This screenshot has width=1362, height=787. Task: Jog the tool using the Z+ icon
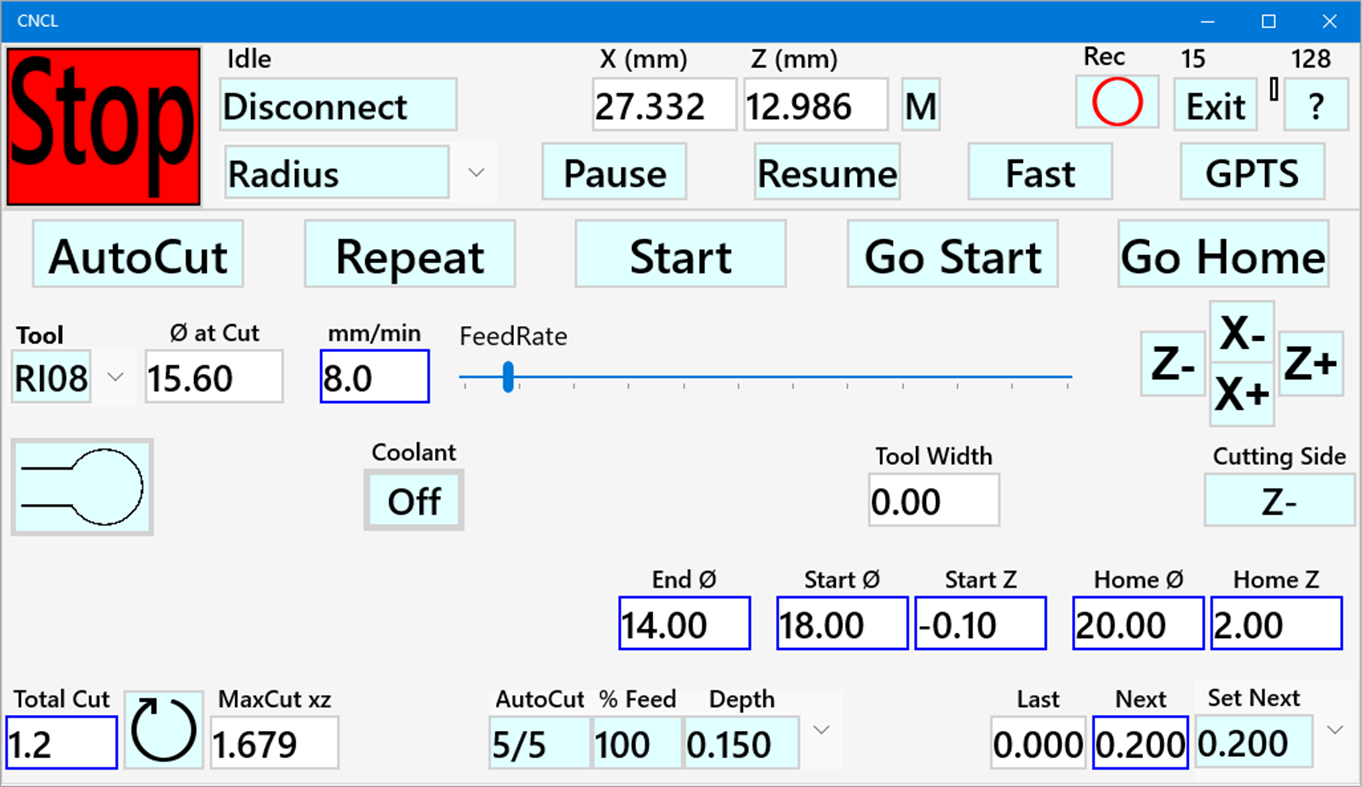pyautogui.click(x=1311, y=364)
